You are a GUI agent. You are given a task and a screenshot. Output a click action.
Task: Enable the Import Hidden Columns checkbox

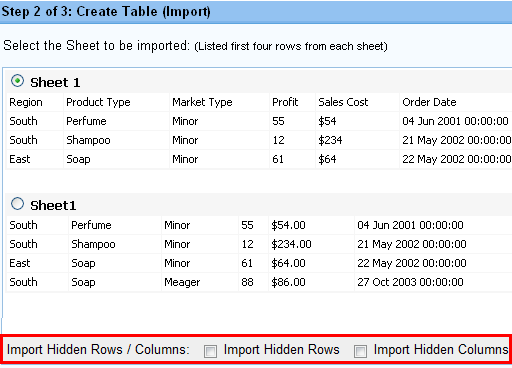360,351
